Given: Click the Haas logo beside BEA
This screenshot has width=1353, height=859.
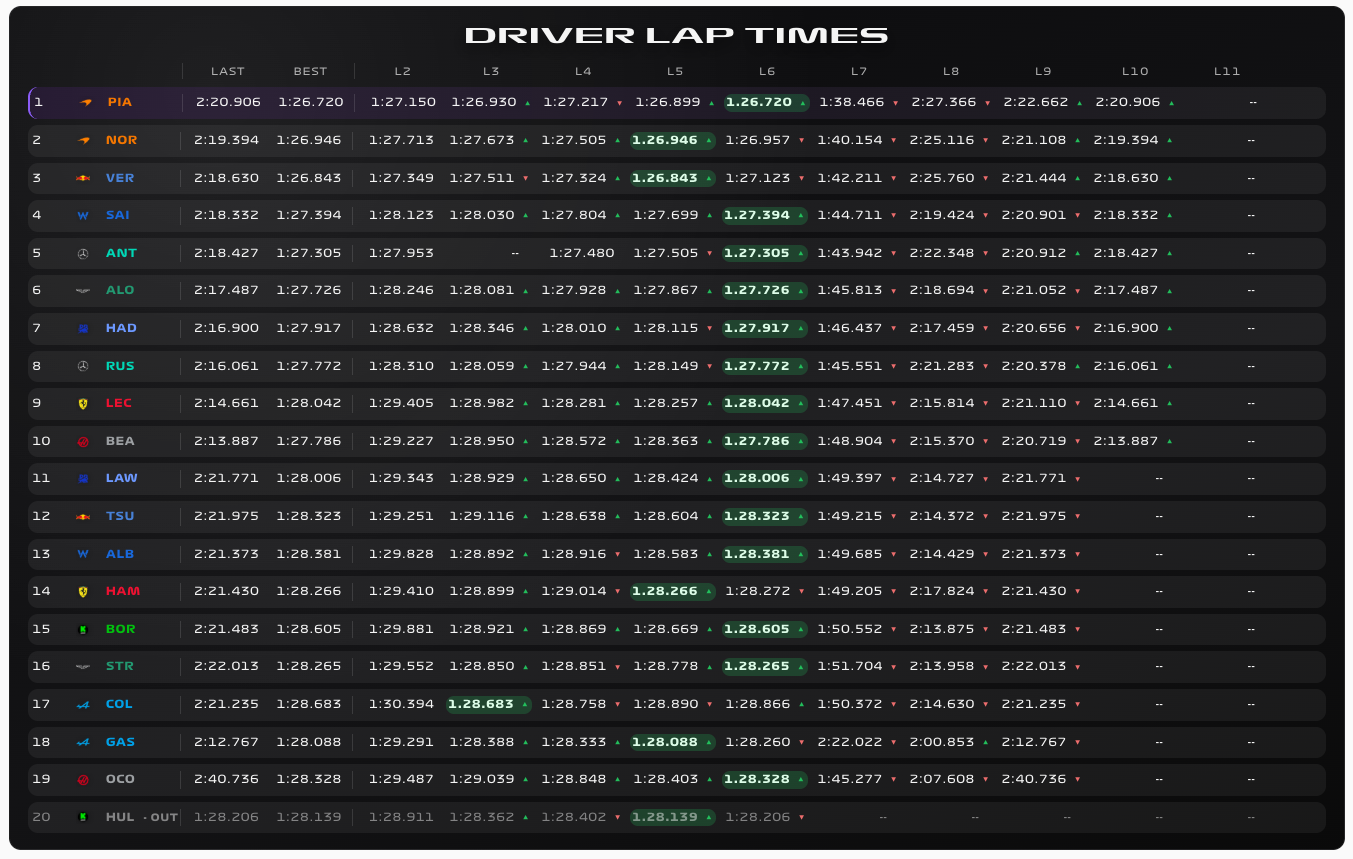Looking at the screenshot, I should (83, 442).
